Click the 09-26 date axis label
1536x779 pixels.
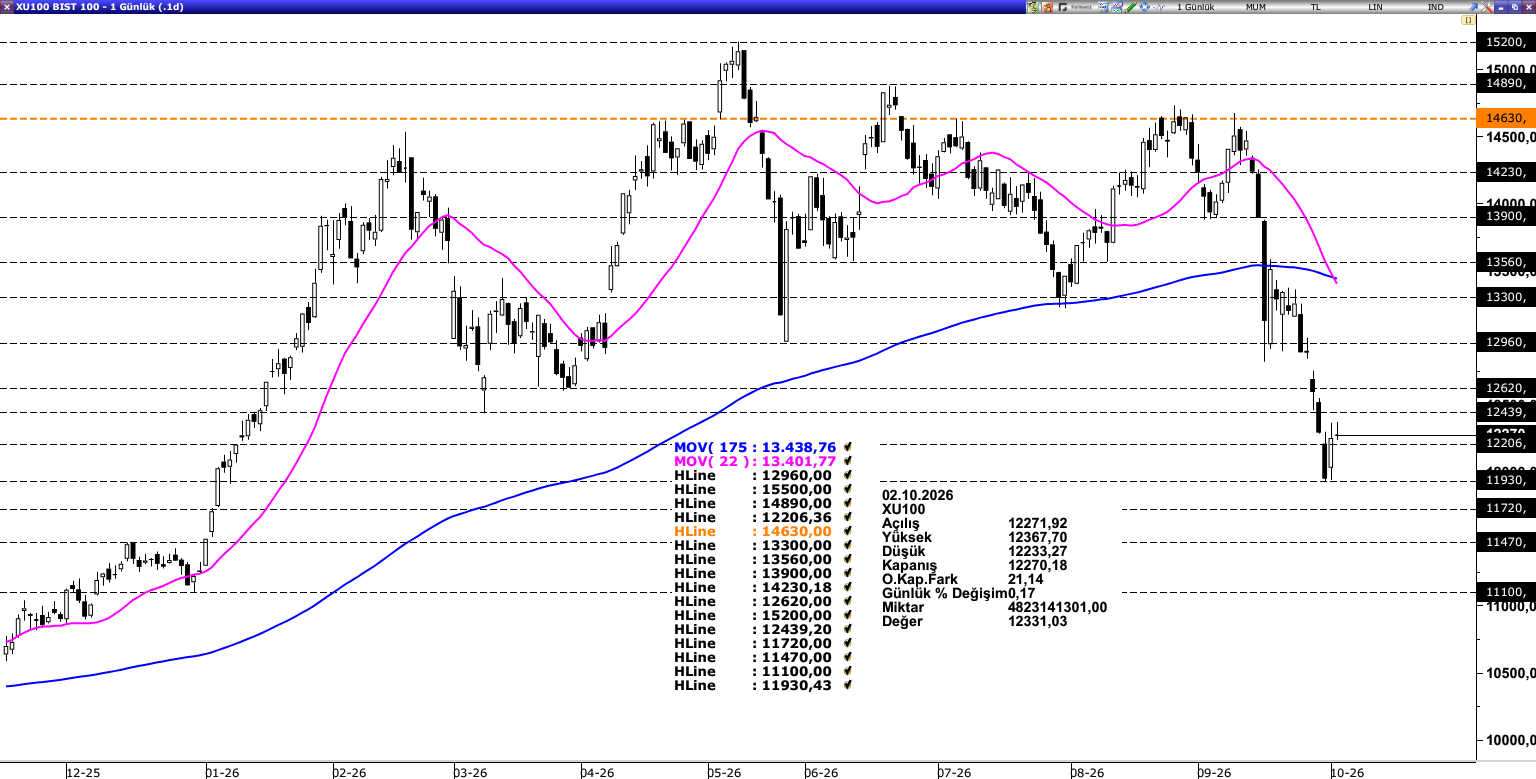1214,772
